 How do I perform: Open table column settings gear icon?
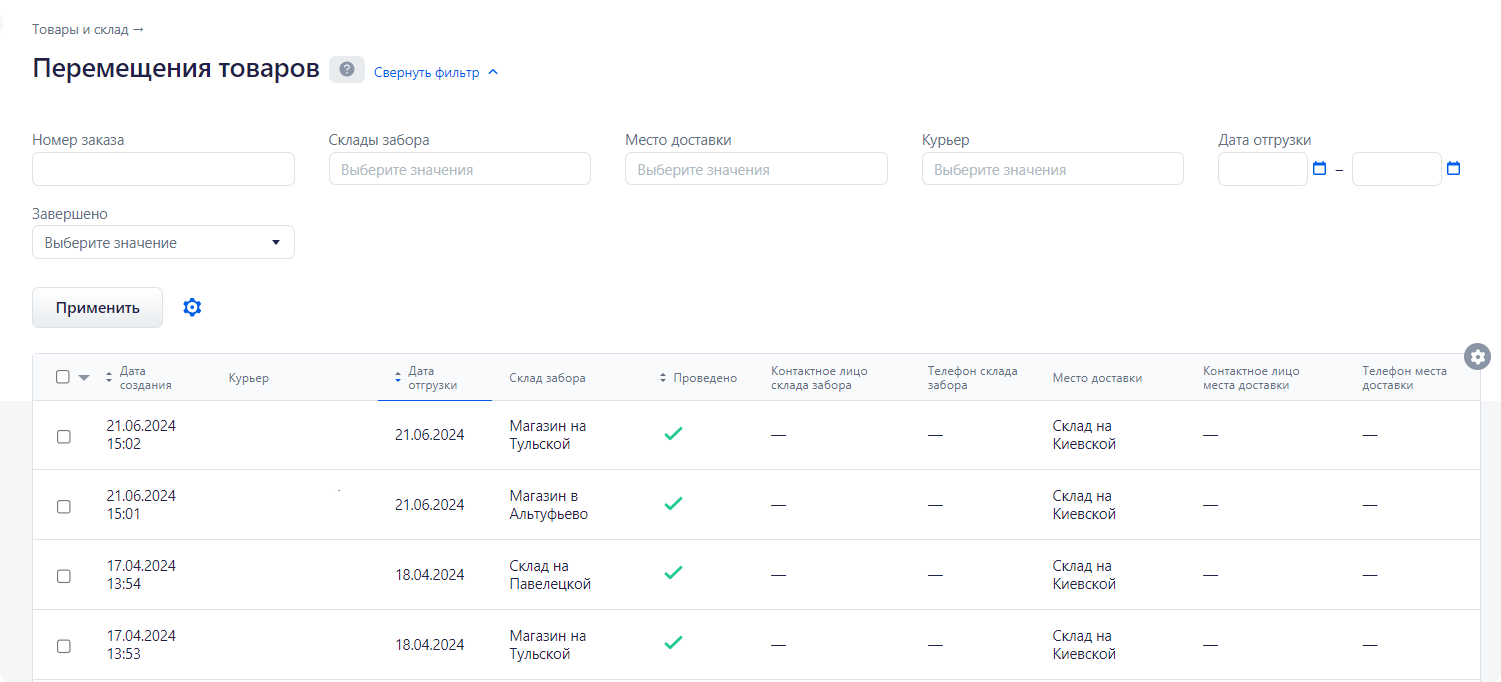[1478, 356]
